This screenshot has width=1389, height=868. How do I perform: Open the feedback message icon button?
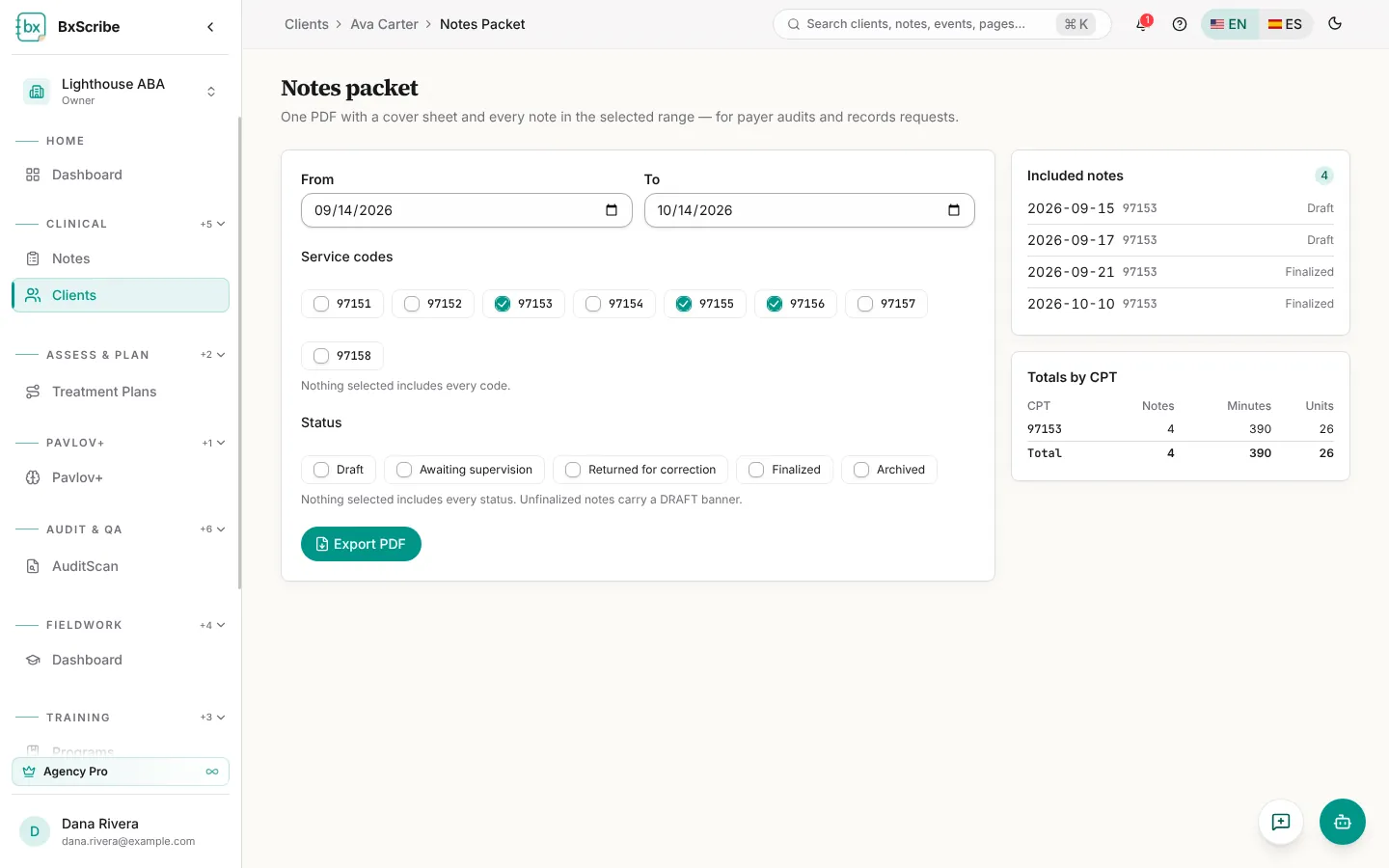point(1281,822)
